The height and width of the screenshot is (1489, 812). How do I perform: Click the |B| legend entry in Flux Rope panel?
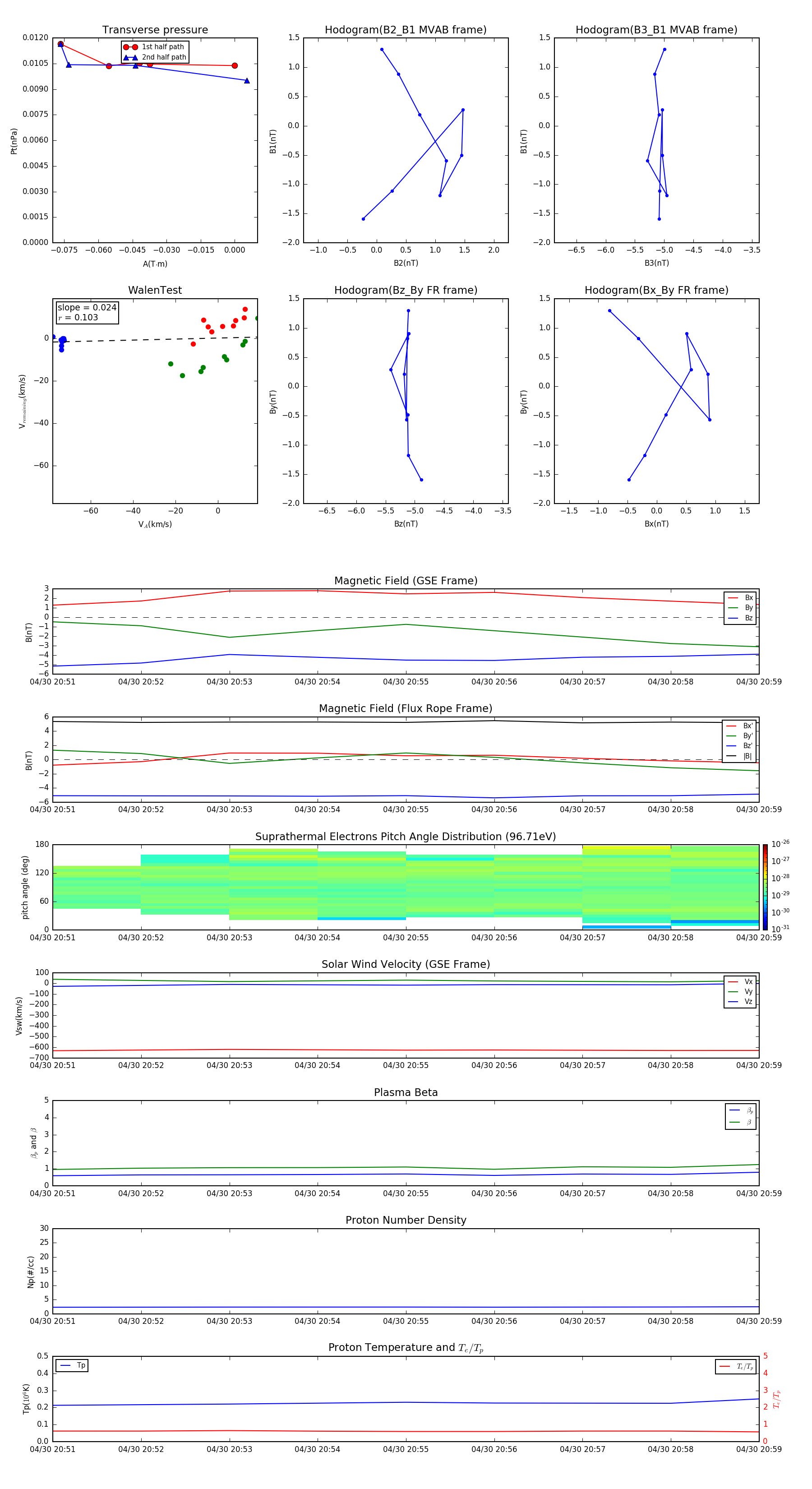tap(740, 756)
